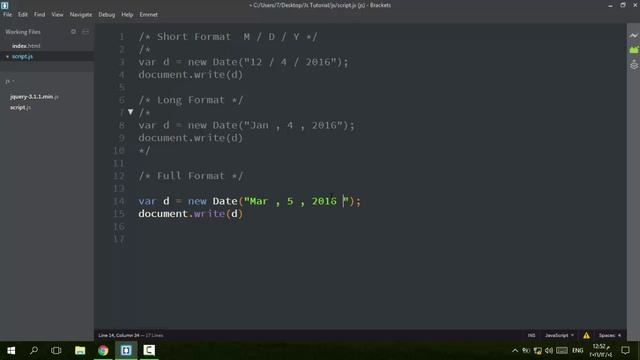Open Task View on the taskbar

56,350
